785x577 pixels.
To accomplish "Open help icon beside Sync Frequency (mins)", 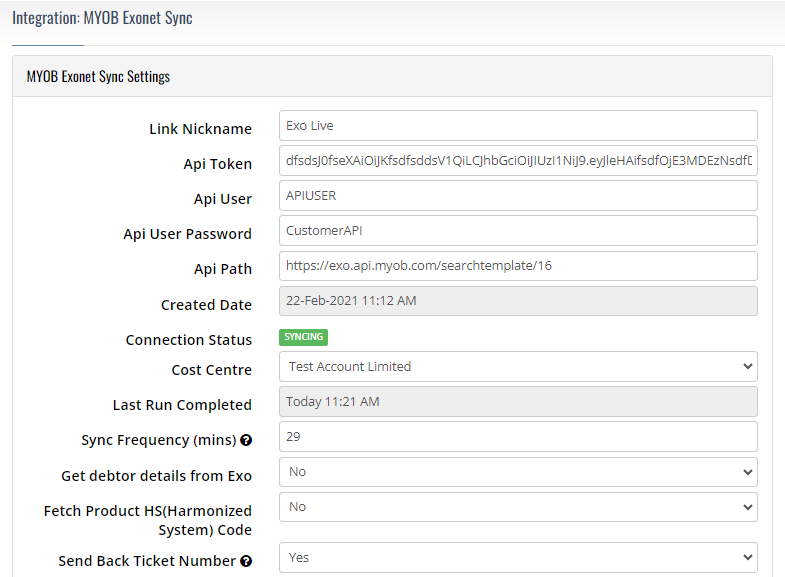I will tap(246, 440).
